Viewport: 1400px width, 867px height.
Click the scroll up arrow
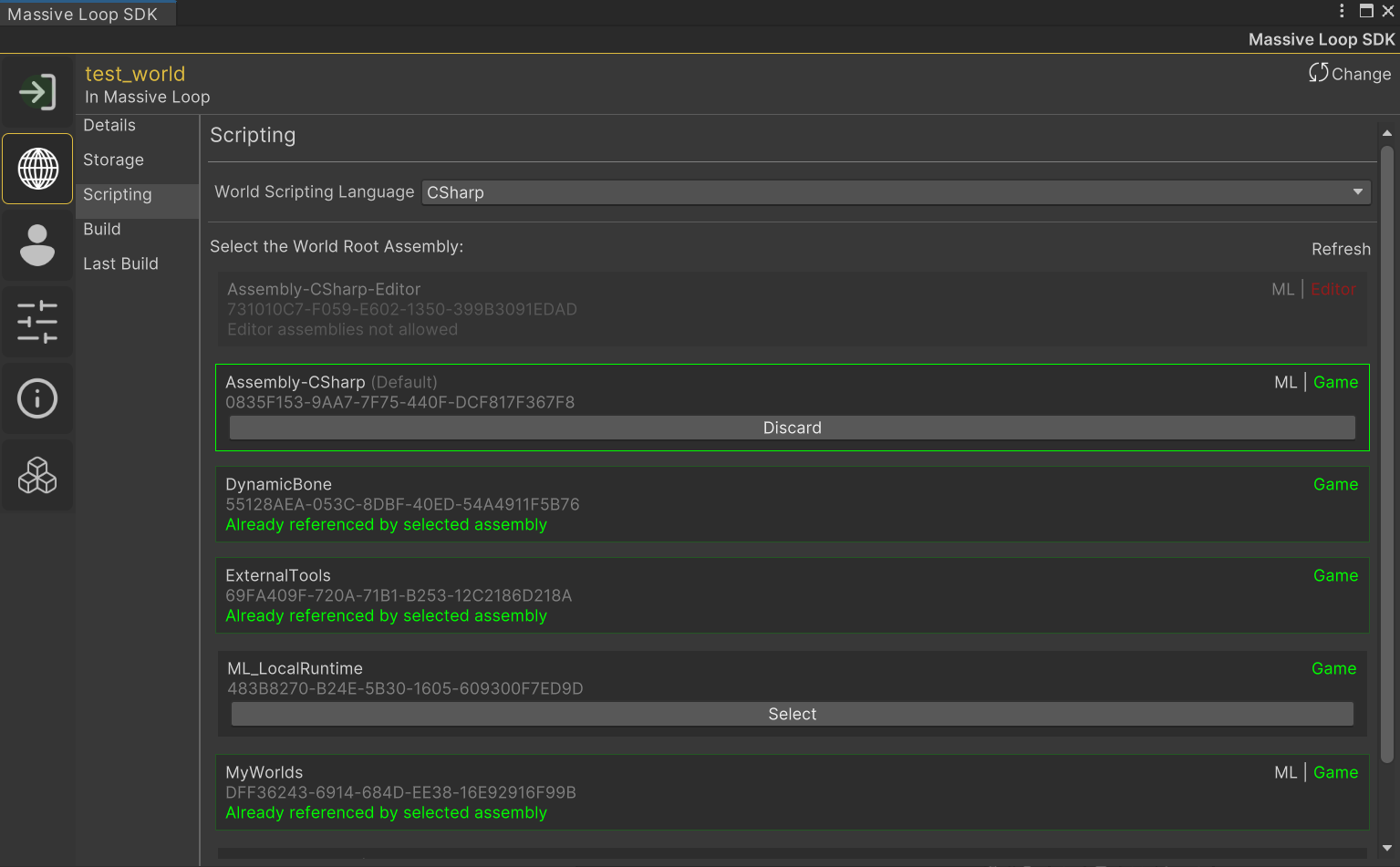(x=1387, y=133)
